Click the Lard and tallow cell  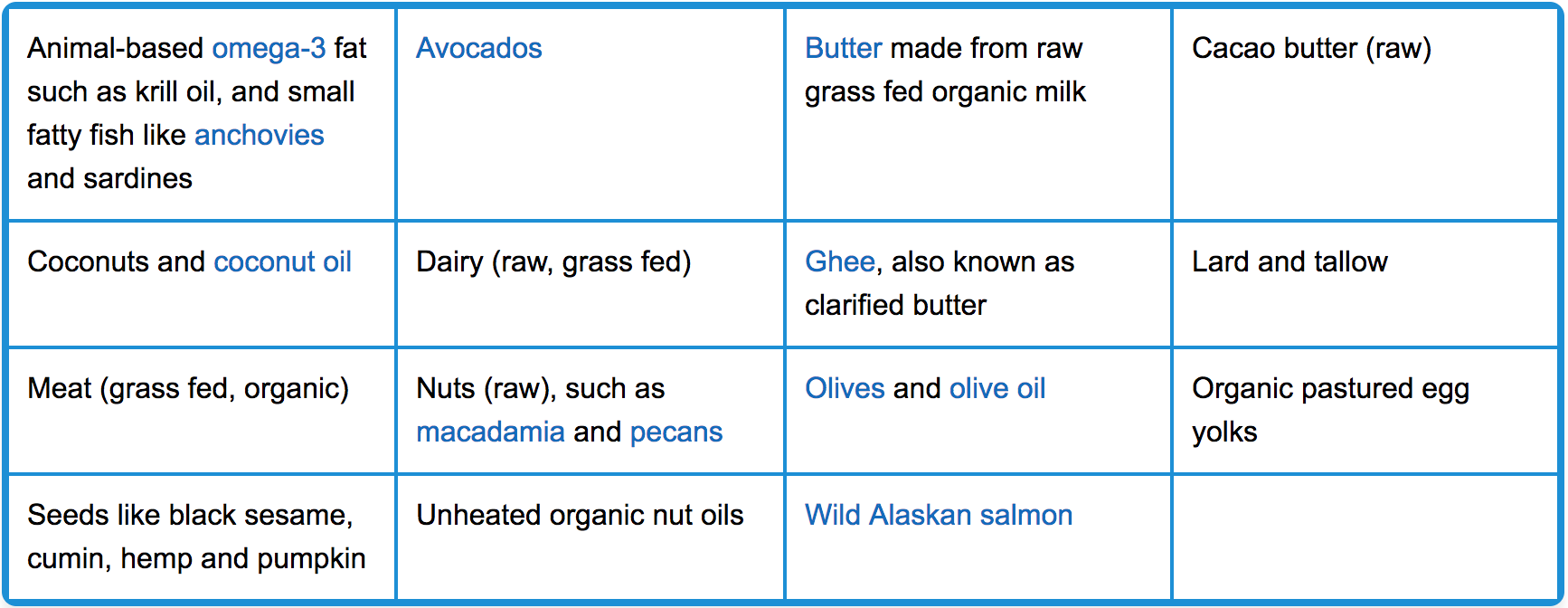point(1365,284)
